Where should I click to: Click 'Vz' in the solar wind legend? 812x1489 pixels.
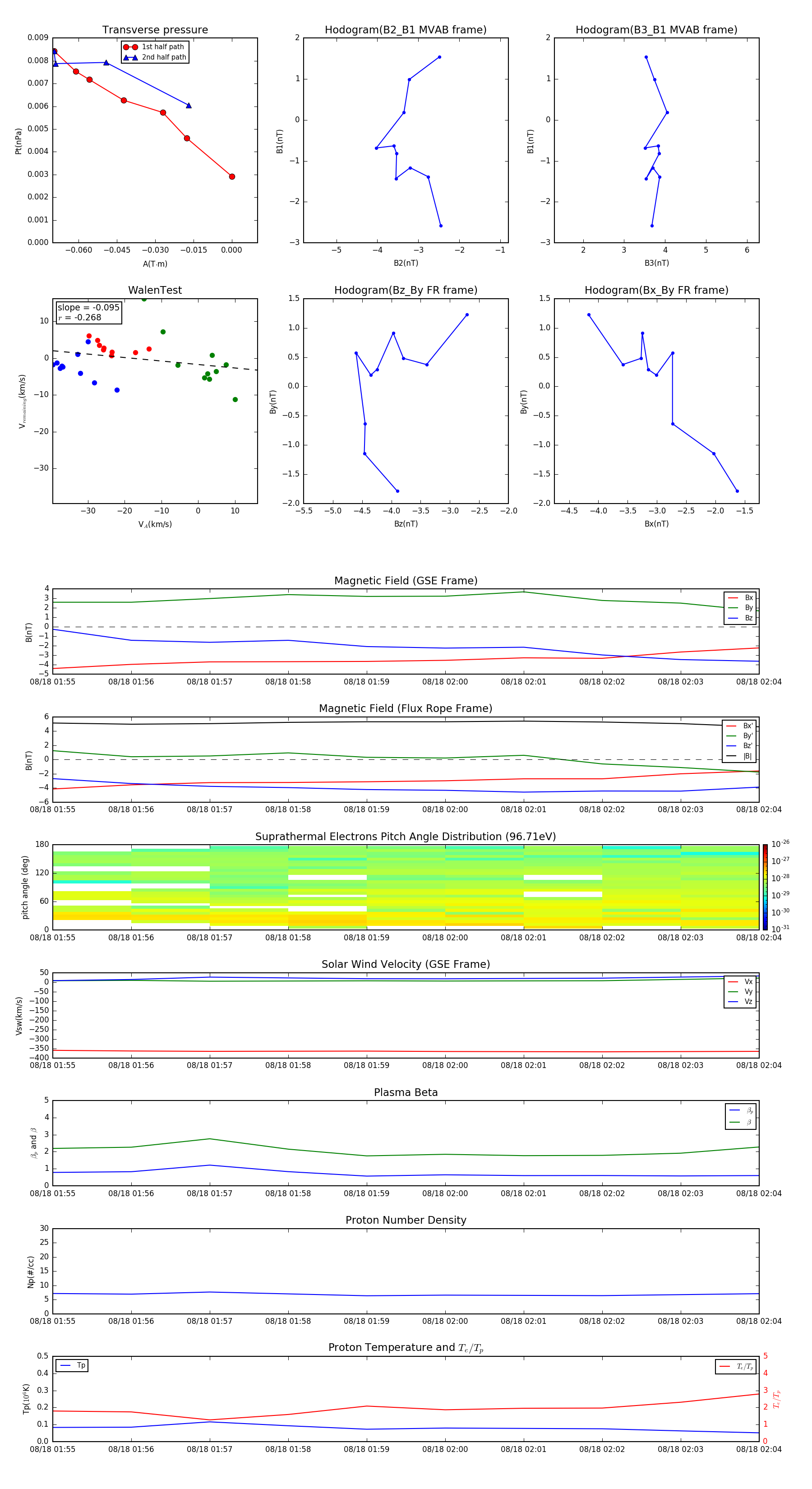click(740, 1002)
